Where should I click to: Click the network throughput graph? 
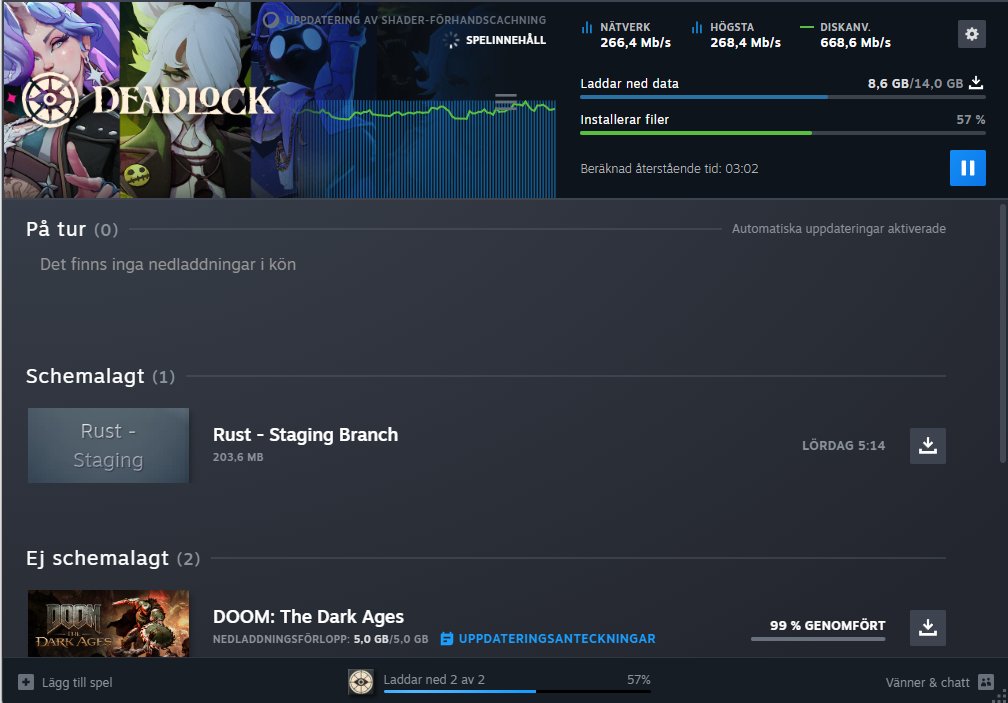tap(427, 148)
